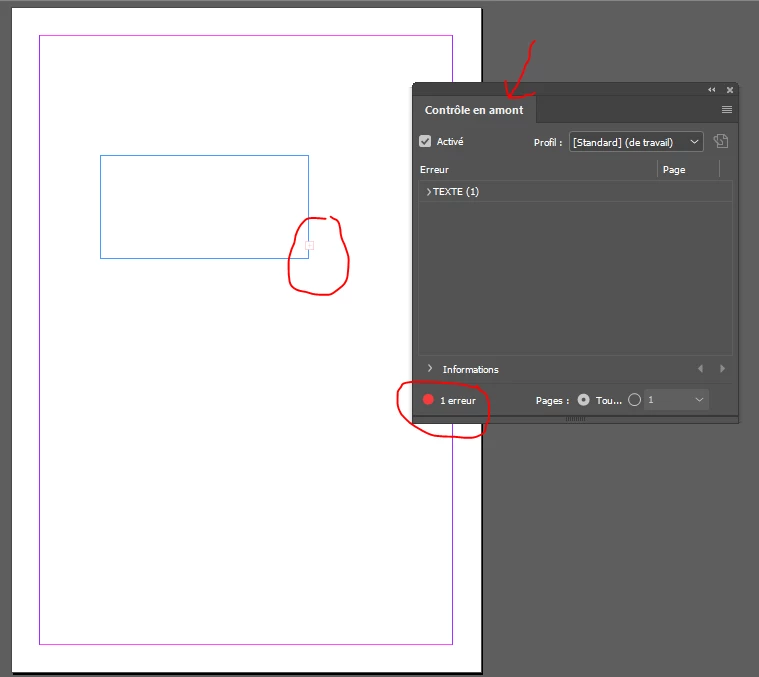Select the Tou... pages radio button
759x677 pixels.
click(583, 400)
